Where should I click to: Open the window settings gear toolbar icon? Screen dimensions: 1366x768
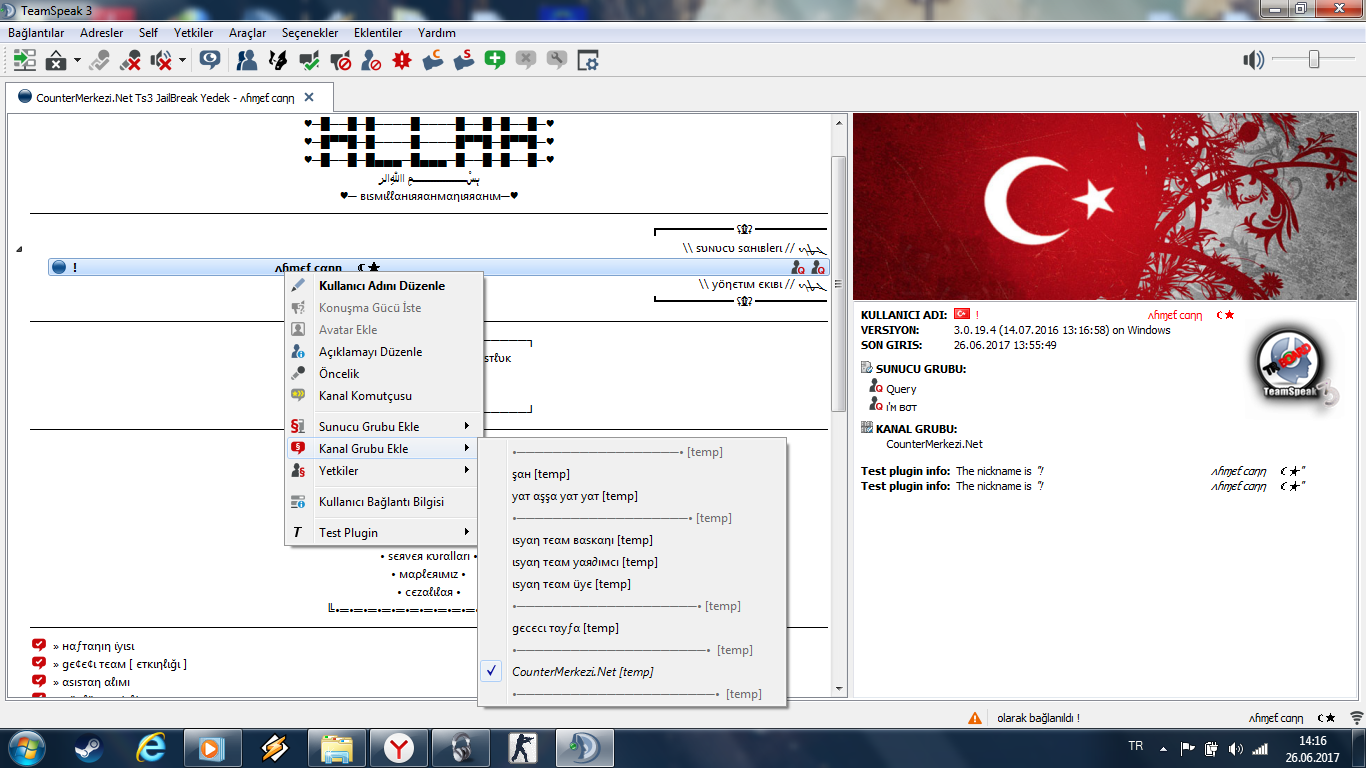tap(588, 60)
